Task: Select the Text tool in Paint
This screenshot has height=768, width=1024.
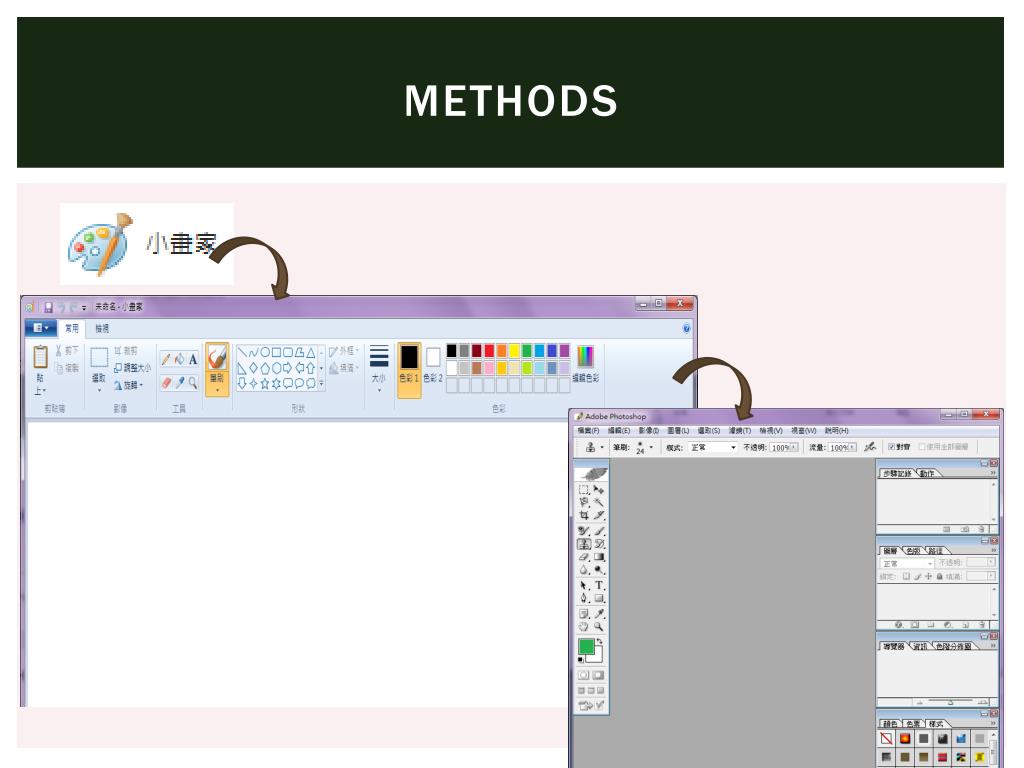Action: pyautogui.click(x=193, y=360)
